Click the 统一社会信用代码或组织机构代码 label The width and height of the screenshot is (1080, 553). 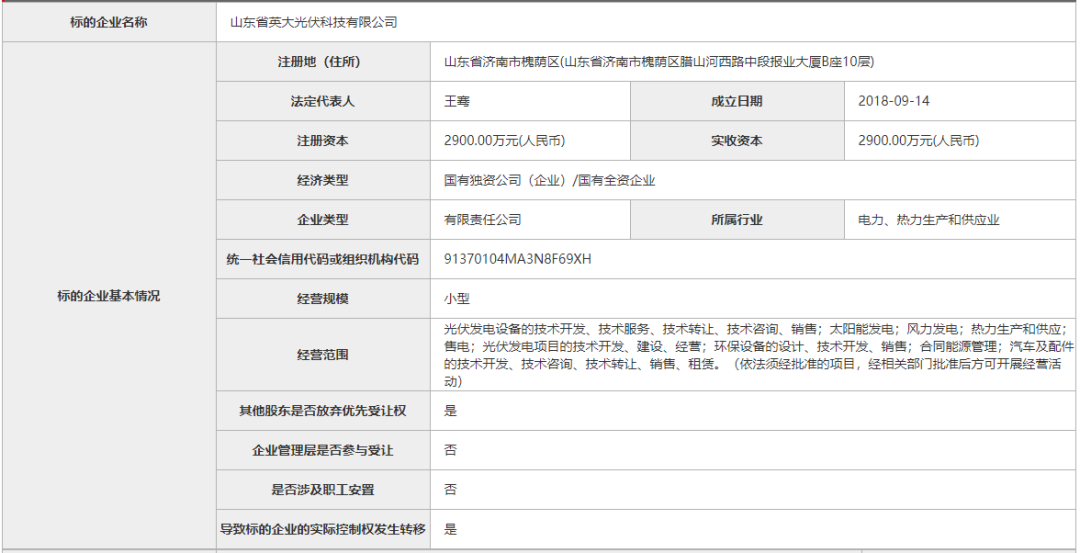(323, 259)
